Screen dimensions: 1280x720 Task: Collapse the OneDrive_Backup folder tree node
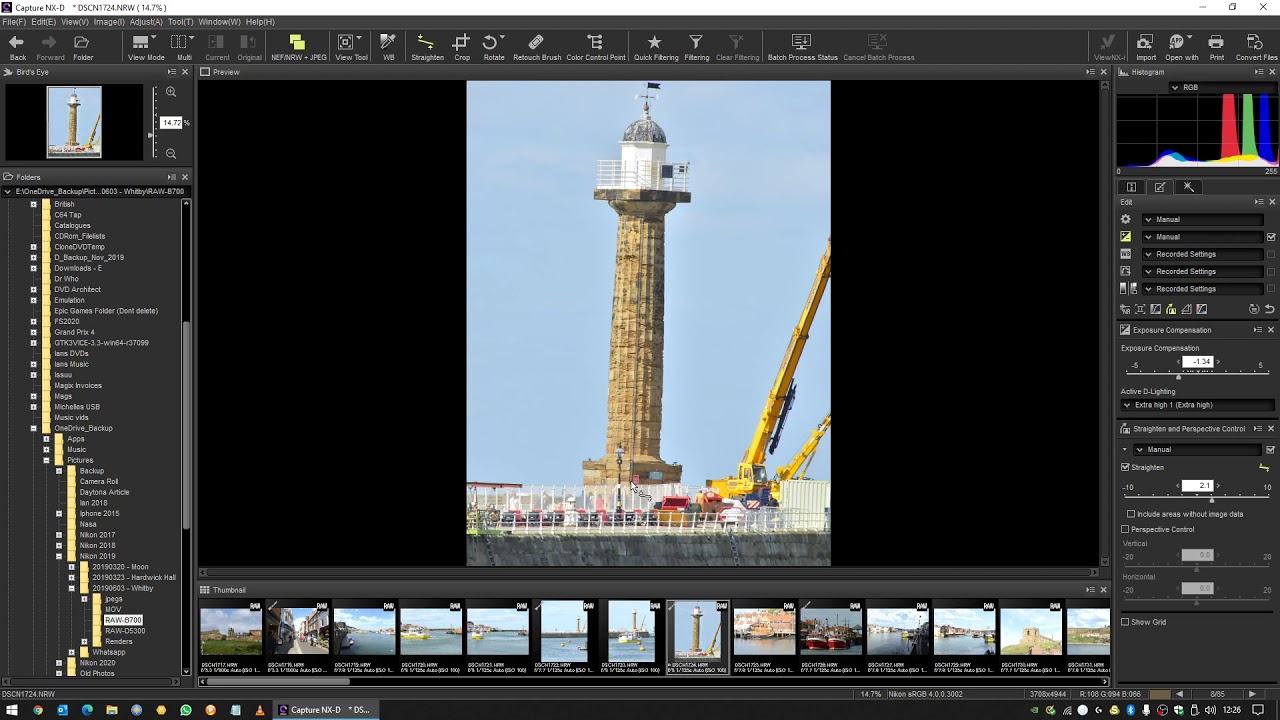click(33, 428)
